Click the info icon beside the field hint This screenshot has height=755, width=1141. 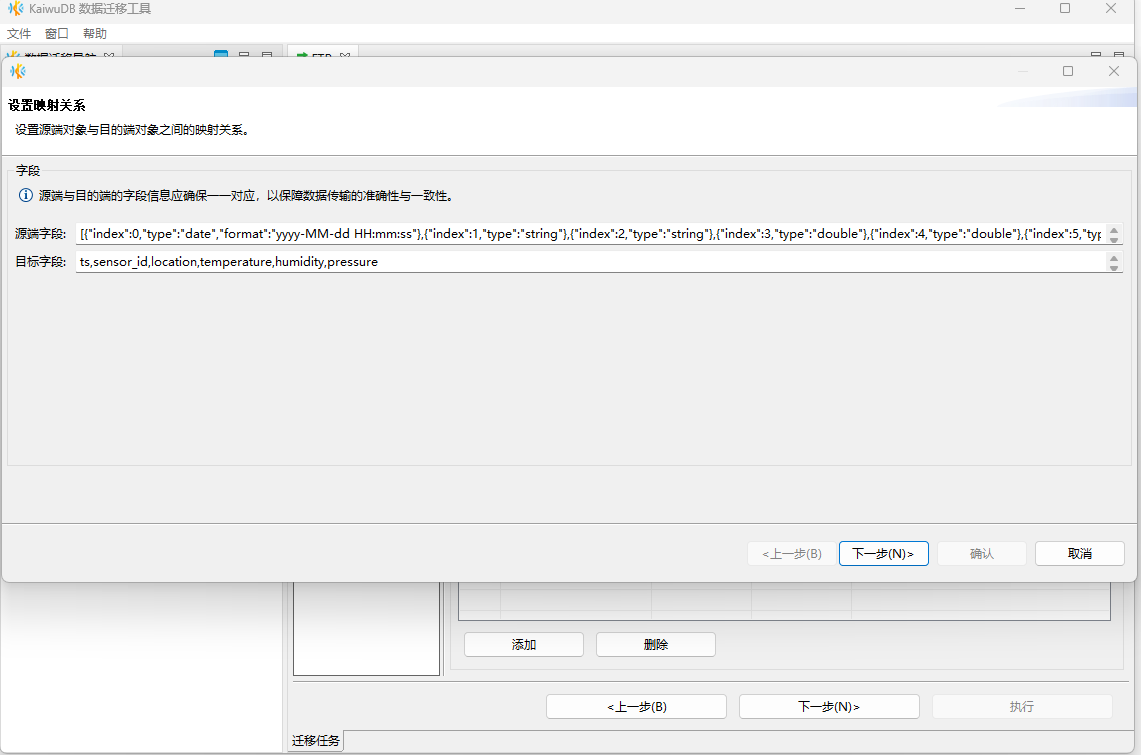tap(26, 196)
